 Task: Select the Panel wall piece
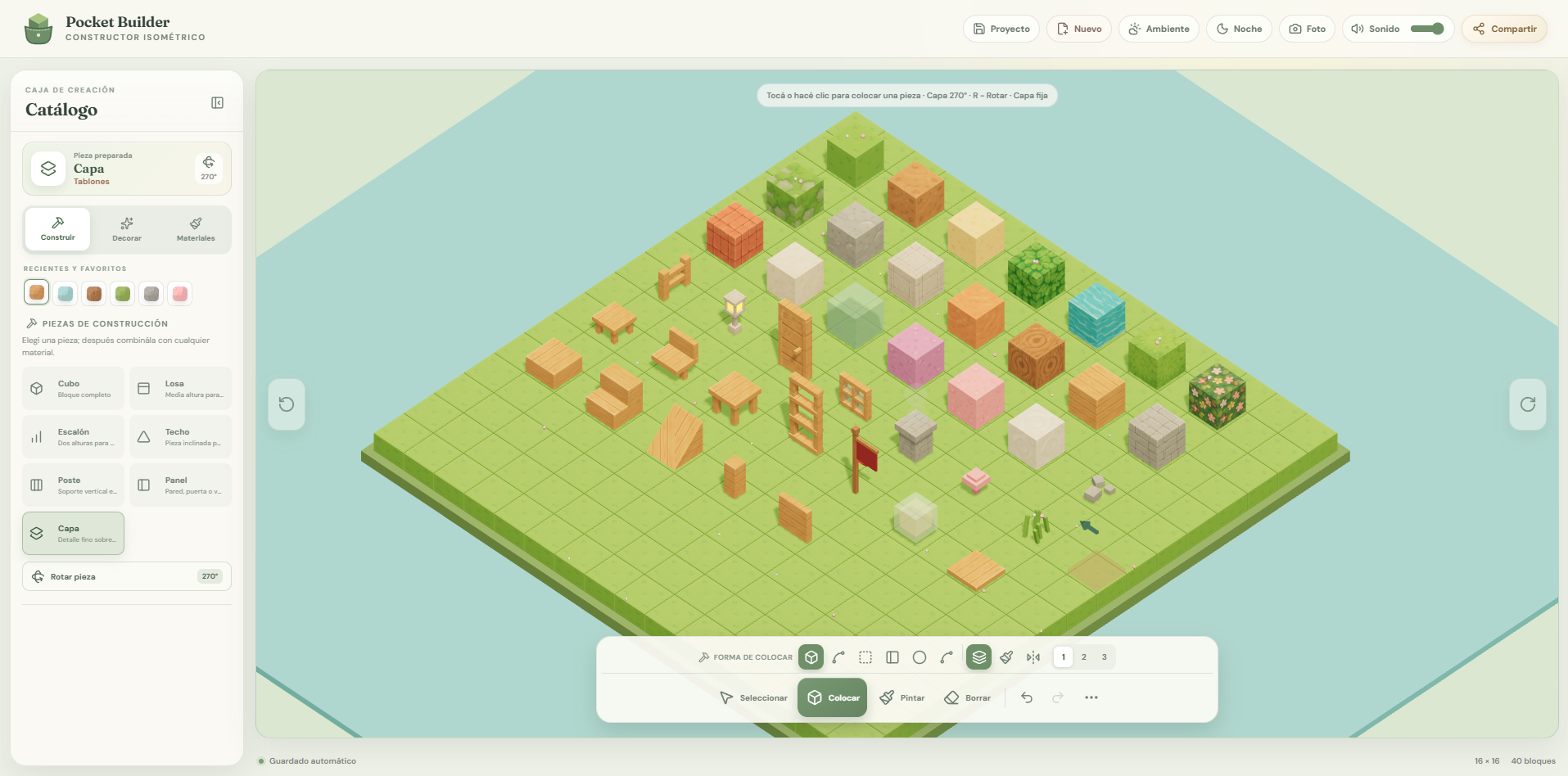click(x=181, y=485)
